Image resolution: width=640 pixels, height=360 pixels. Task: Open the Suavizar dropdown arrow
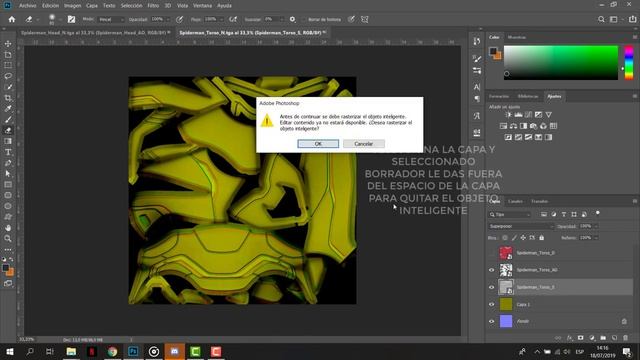click(281, 19)
